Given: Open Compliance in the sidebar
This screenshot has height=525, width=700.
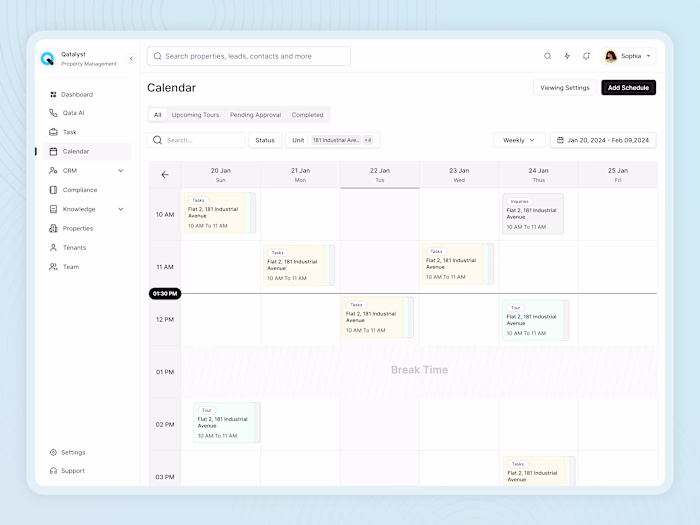Looking at the screenshot, I should 88,190.
